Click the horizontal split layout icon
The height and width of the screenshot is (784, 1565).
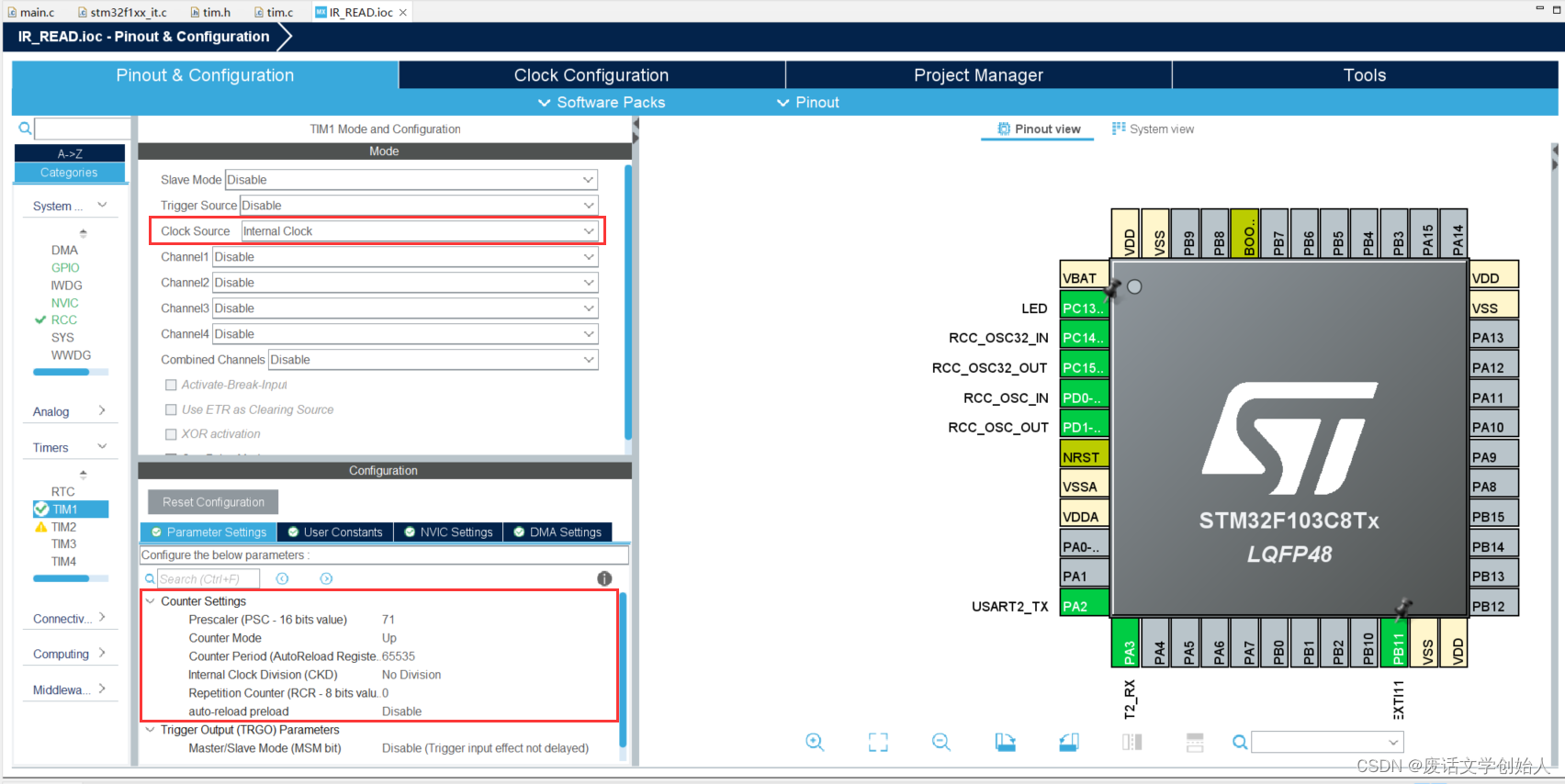pos(1195,742)
